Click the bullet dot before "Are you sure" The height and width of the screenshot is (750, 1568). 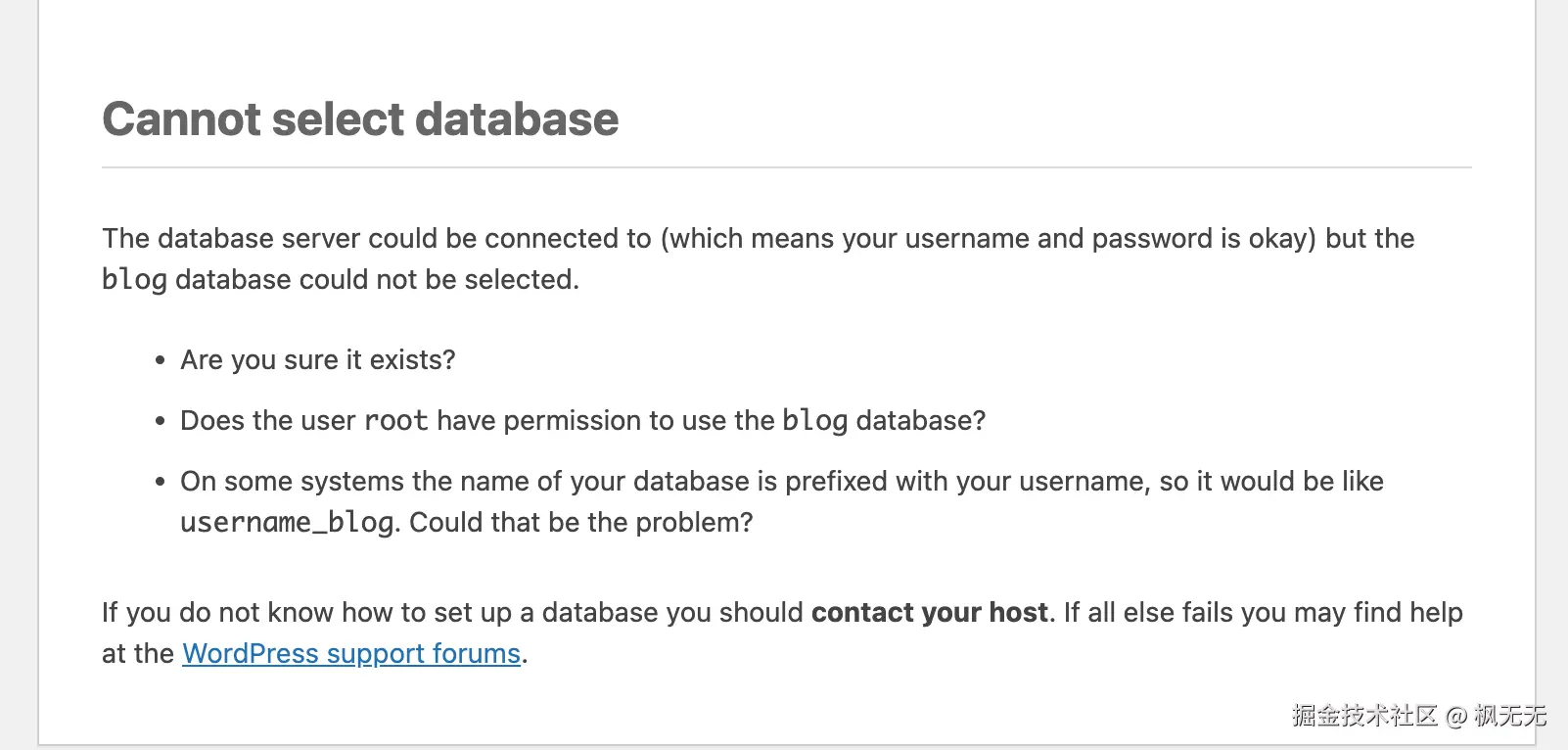coord(161,361)
